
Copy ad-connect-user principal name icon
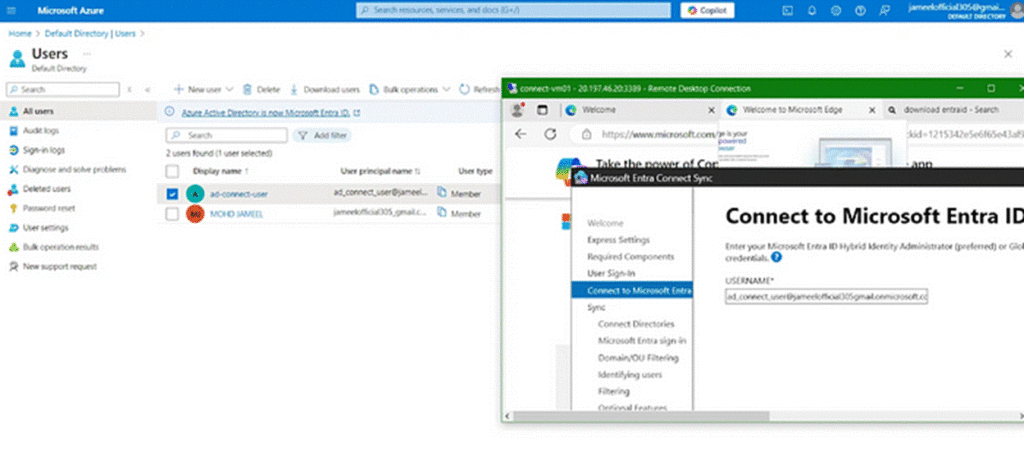point(441,193)
